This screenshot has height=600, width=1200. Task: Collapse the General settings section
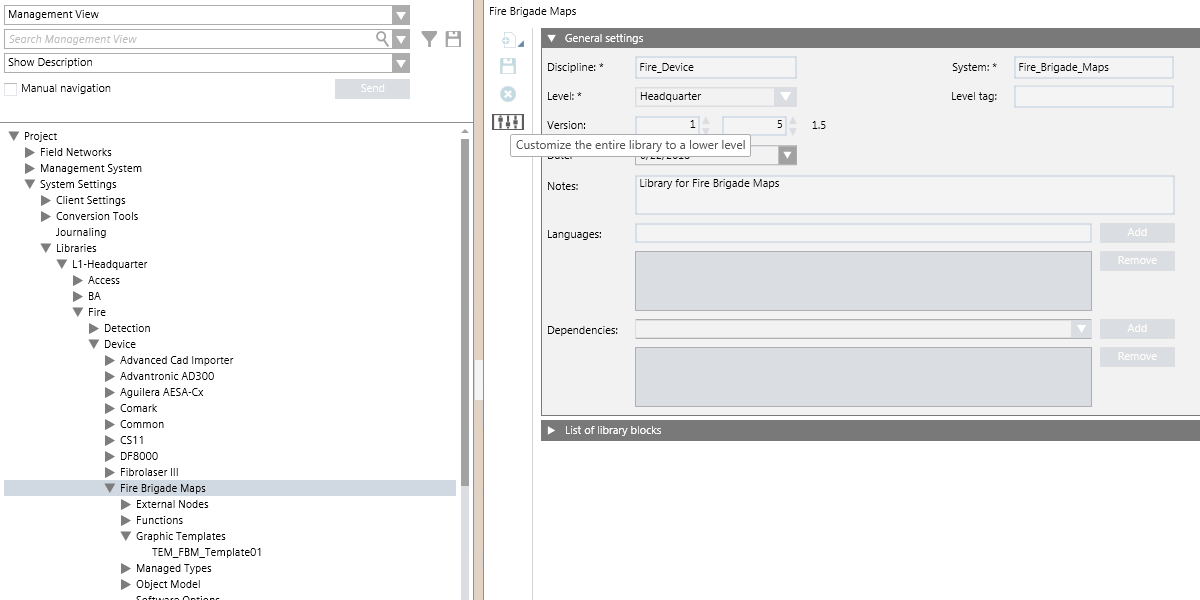pos(551,38)
